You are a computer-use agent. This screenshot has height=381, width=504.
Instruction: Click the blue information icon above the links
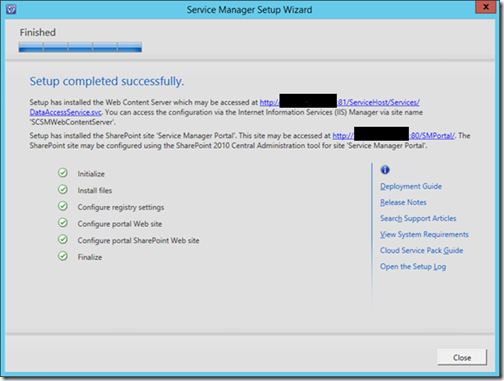pos(385,170)
